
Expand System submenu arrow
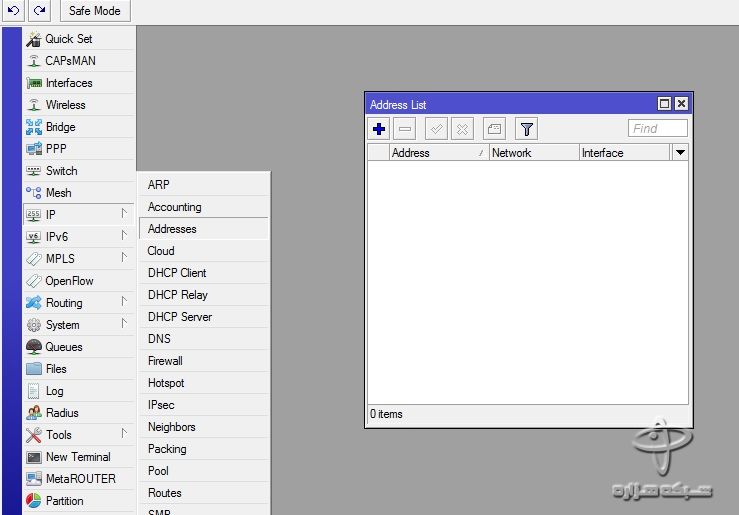[124, 323]
